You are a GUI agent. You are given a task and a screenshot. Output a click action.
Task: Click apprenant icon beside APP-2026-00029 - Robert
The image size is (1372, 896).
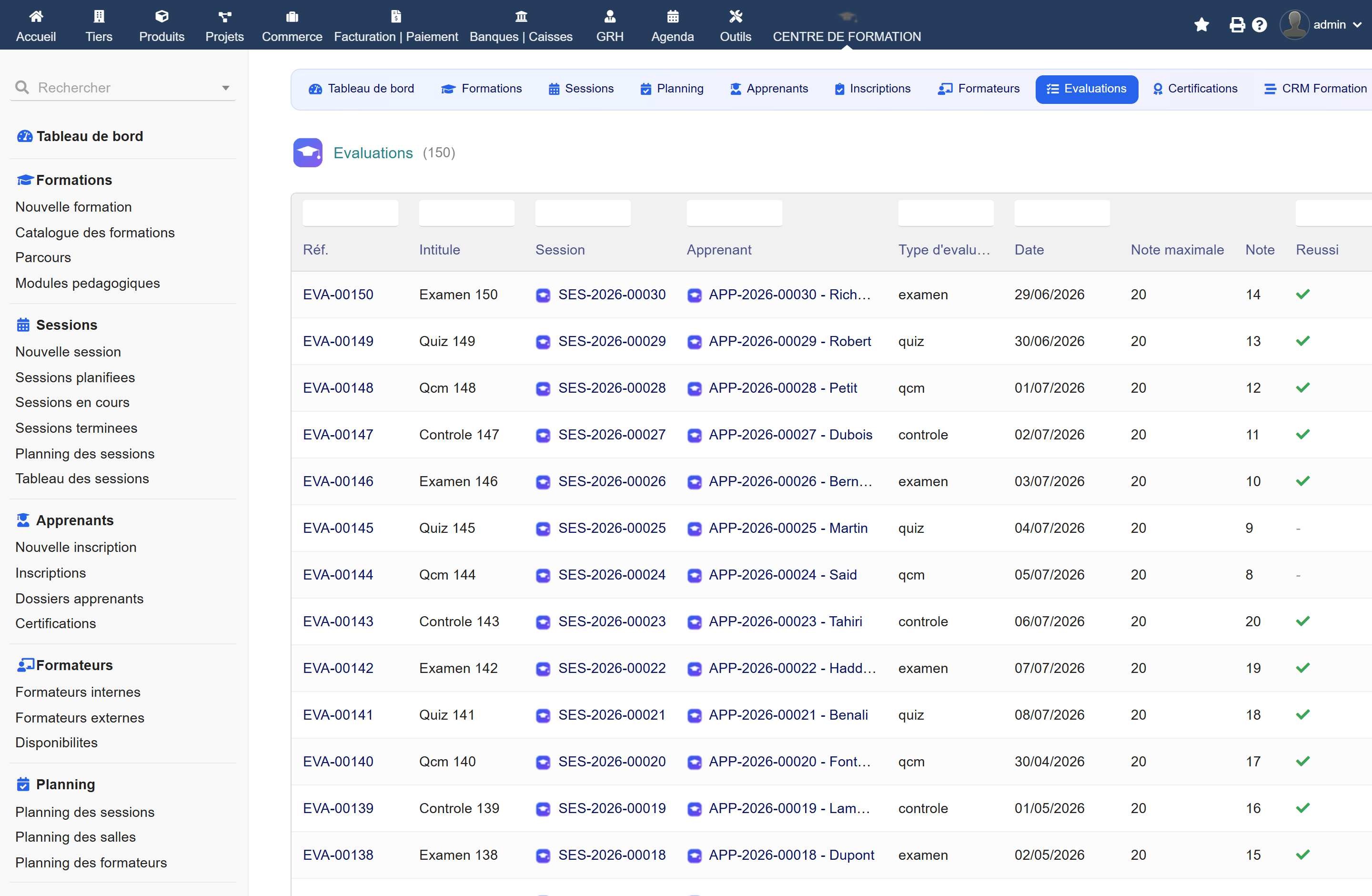point(695,342)
